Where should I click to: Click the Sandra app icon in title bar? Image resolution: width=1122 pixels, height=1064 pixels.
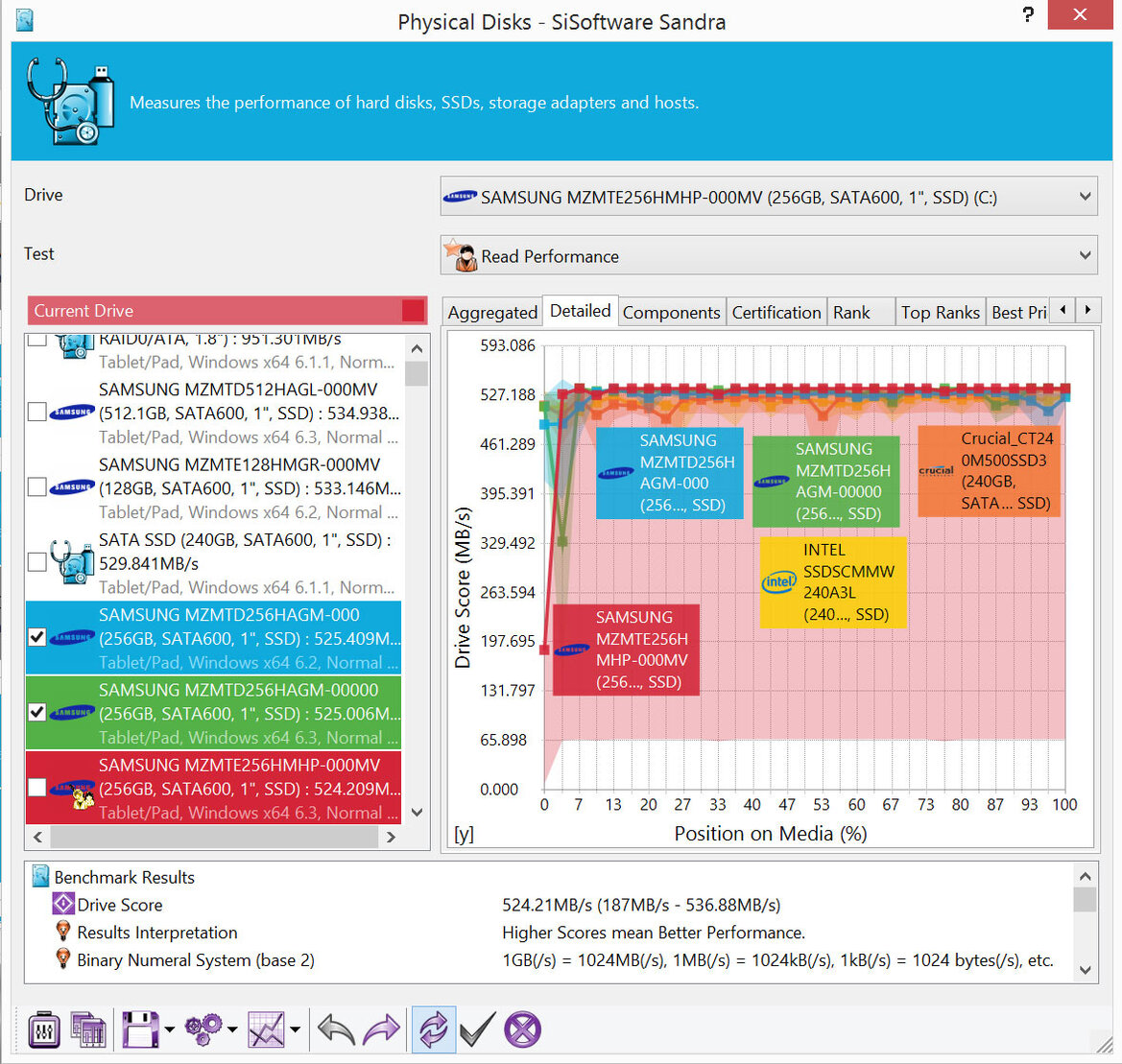[x=25, y=20]
